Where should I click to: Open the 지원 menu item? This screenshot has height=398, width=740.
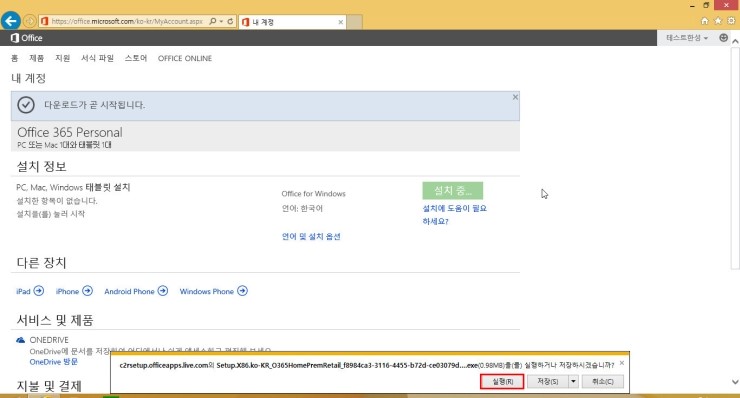coord(62,58)
